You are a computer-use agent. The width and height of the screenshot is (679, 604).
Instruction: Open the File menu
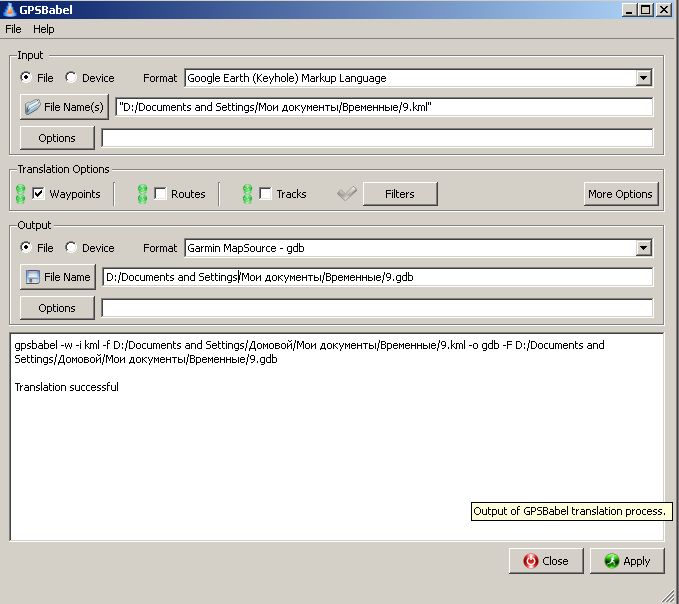13,29
